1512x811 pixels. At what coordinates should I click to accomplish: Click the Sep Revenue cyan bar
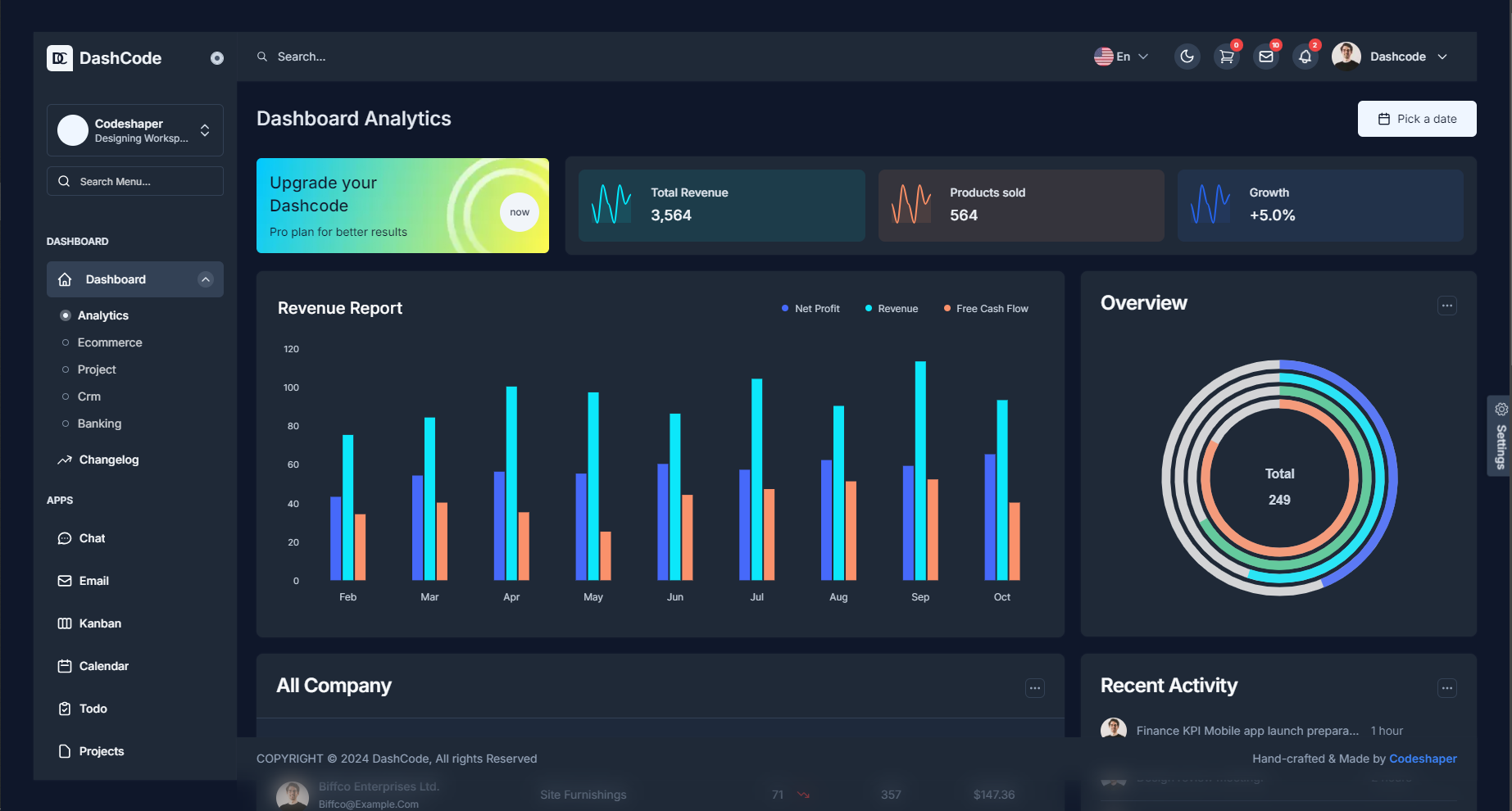[920, 471]
